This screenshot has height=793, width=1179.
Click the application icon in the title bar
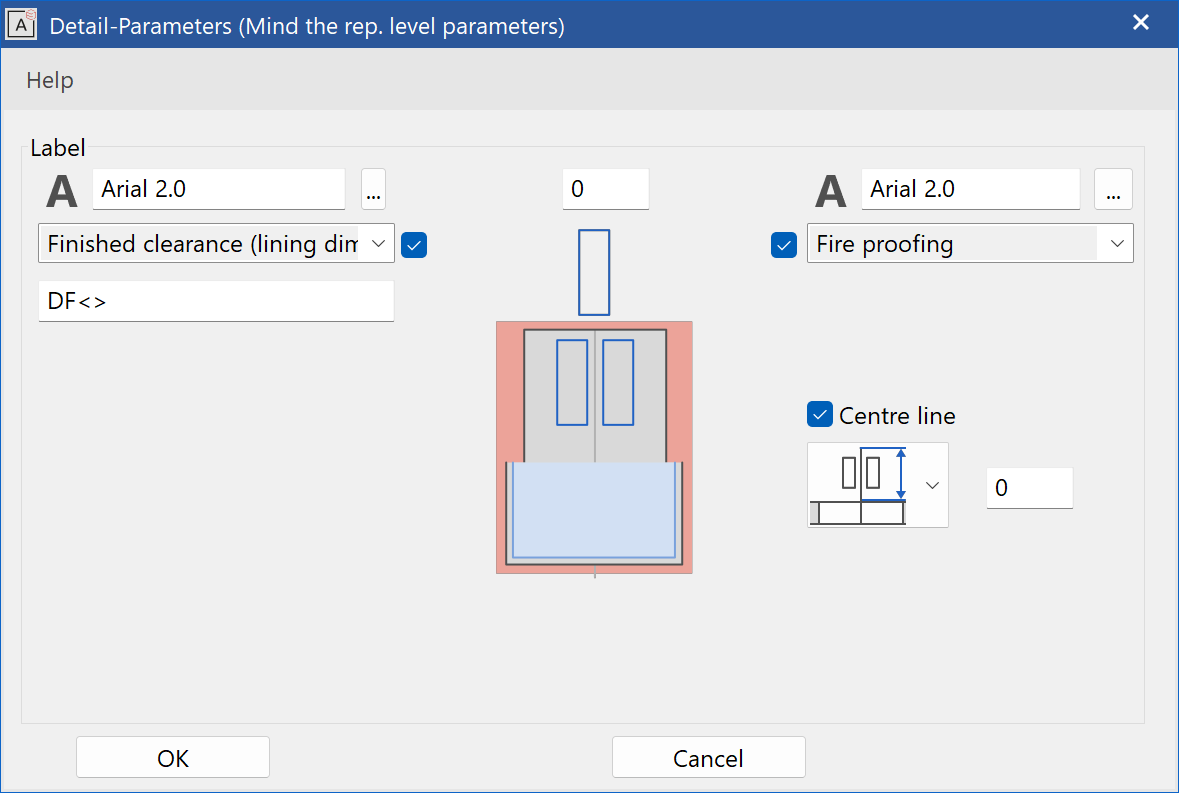coord(21,25)
